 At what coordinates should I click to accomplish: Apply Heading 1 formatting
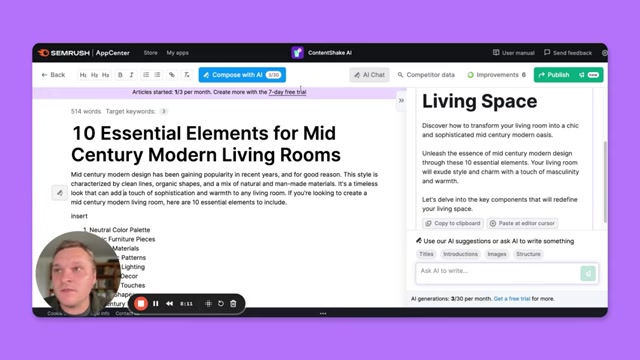tap(83, 75)
